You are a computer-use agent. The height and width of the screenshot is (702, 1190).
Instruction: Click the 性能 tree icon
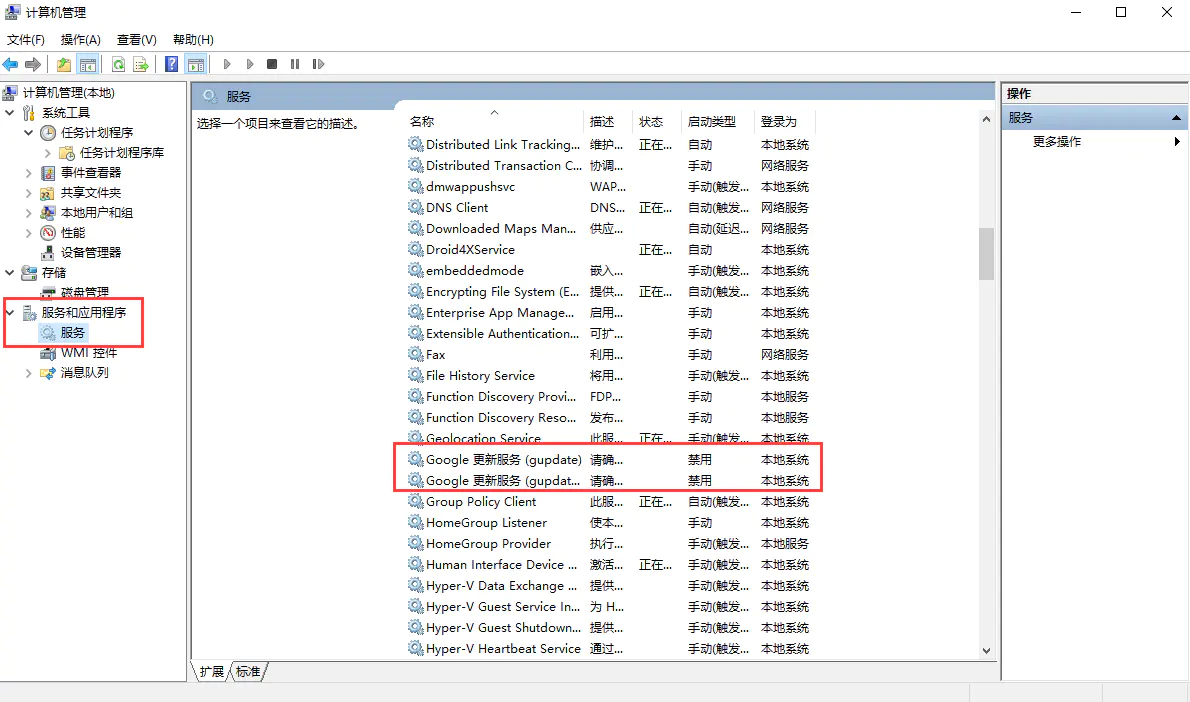tap(48, 233)
